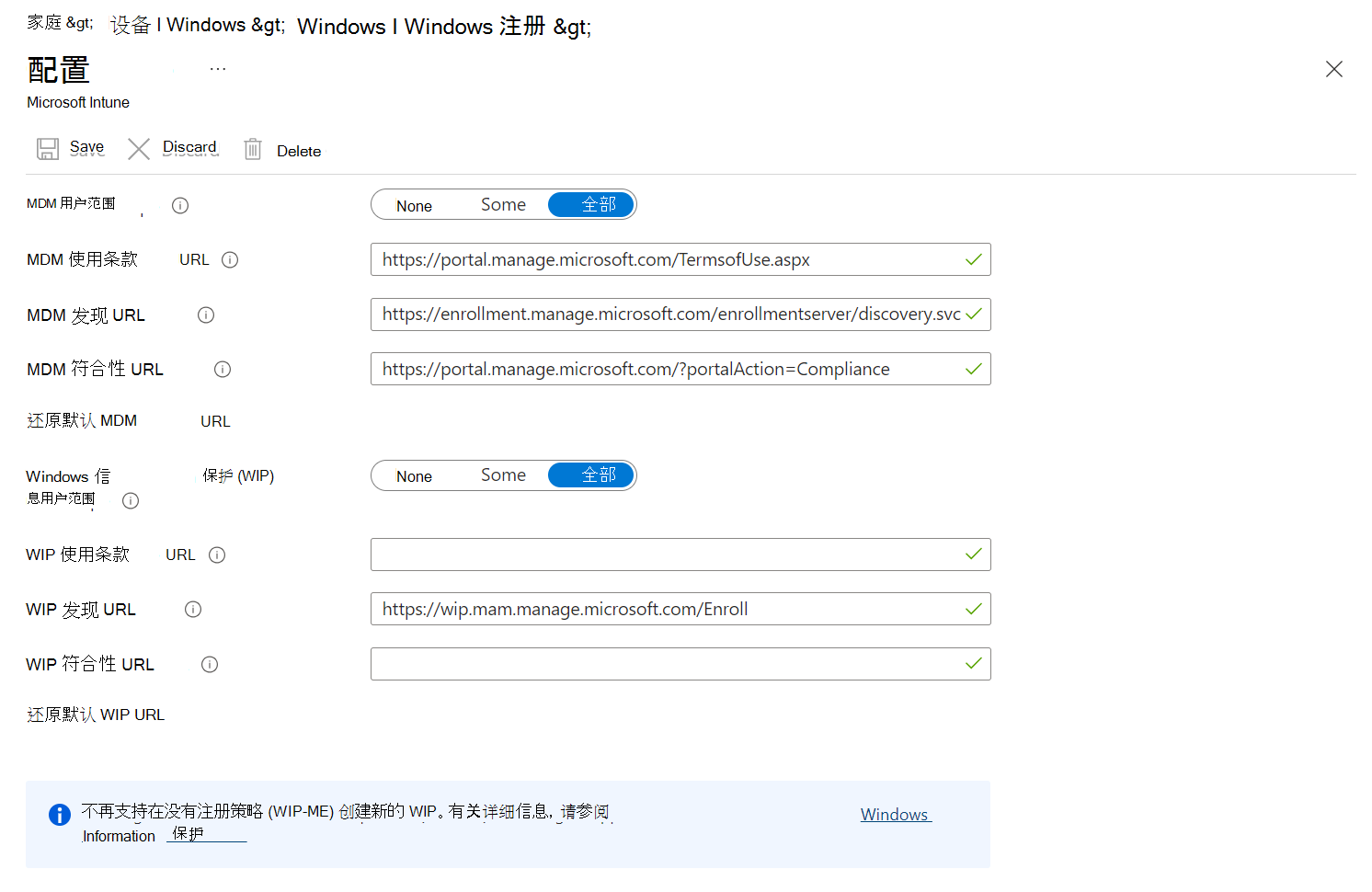Image resolution: width=1372 pixels, height=892 pixels.
Task: Edit the MDM terms of use URL field
Action: tap(680, 259)
